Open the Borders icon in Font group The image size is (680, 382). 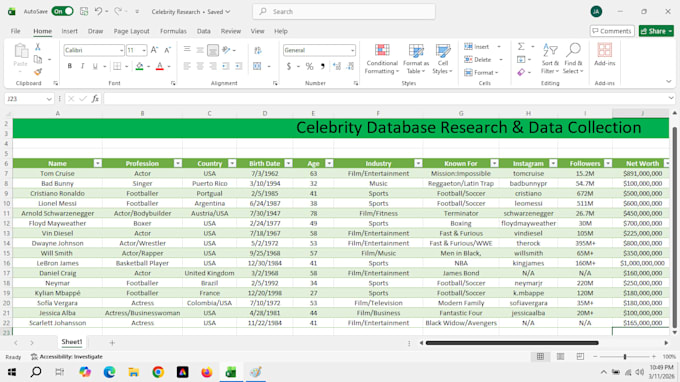(x=117, y=66)
